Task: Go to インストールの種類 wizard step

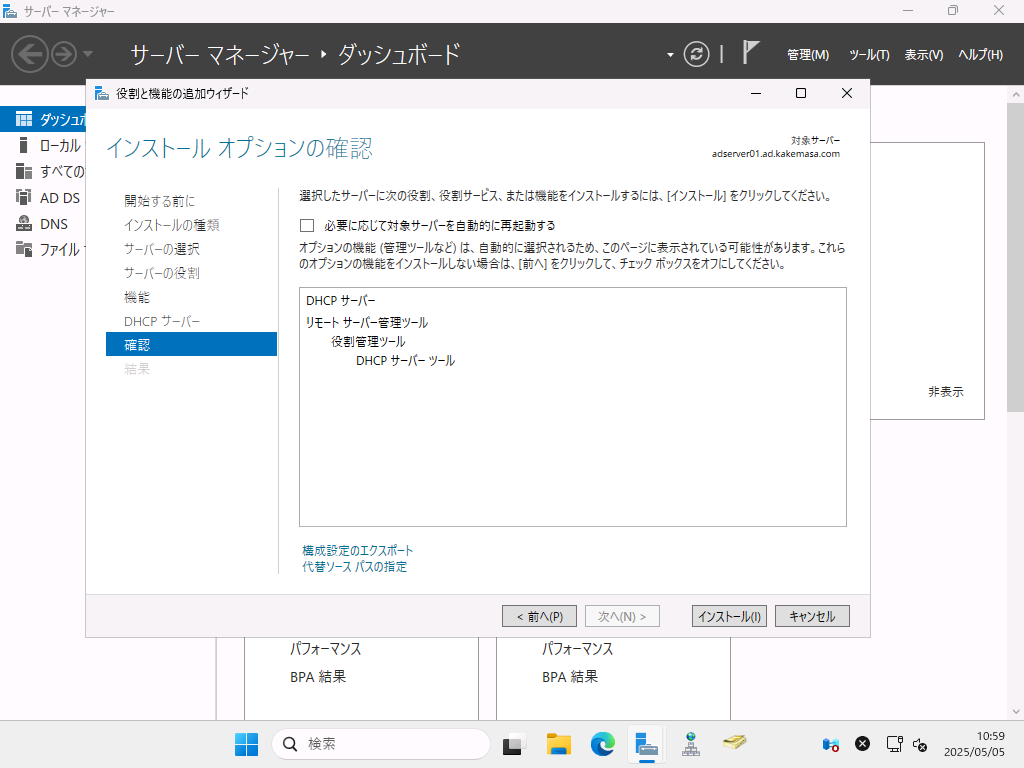Action: [x=172, y=225]
